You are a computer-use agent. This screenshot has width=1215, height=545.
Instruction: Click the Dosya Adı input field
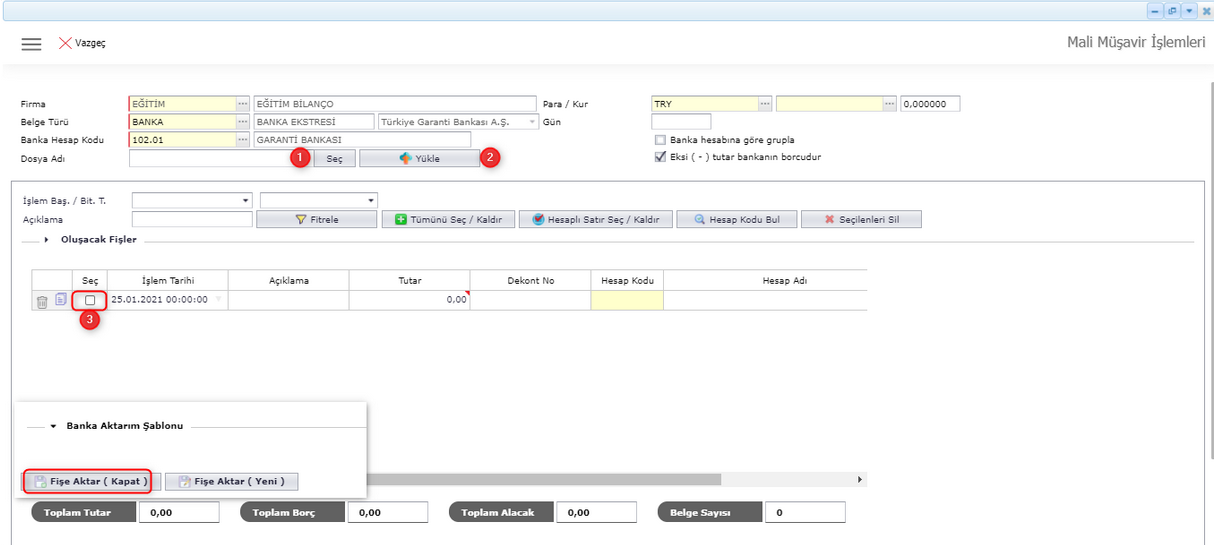(209, 158)
